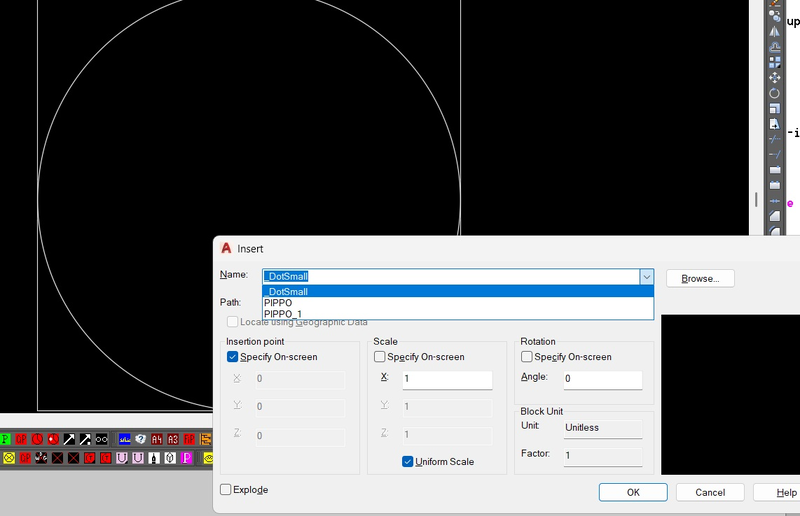
Task: Select the Offset tool
Action: pyautogui.click(x=775, y=47)
